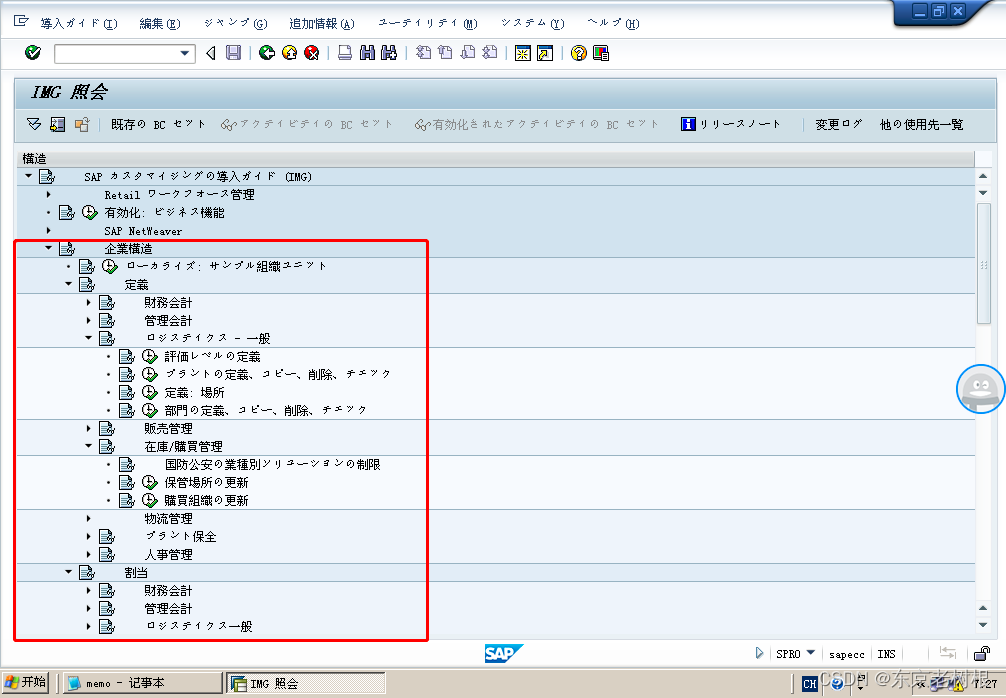Image resolution: width=1006 pixels, height=698 pixels.
Task: Click the Create Shortcut icon
Action: (x=545, y=53)
